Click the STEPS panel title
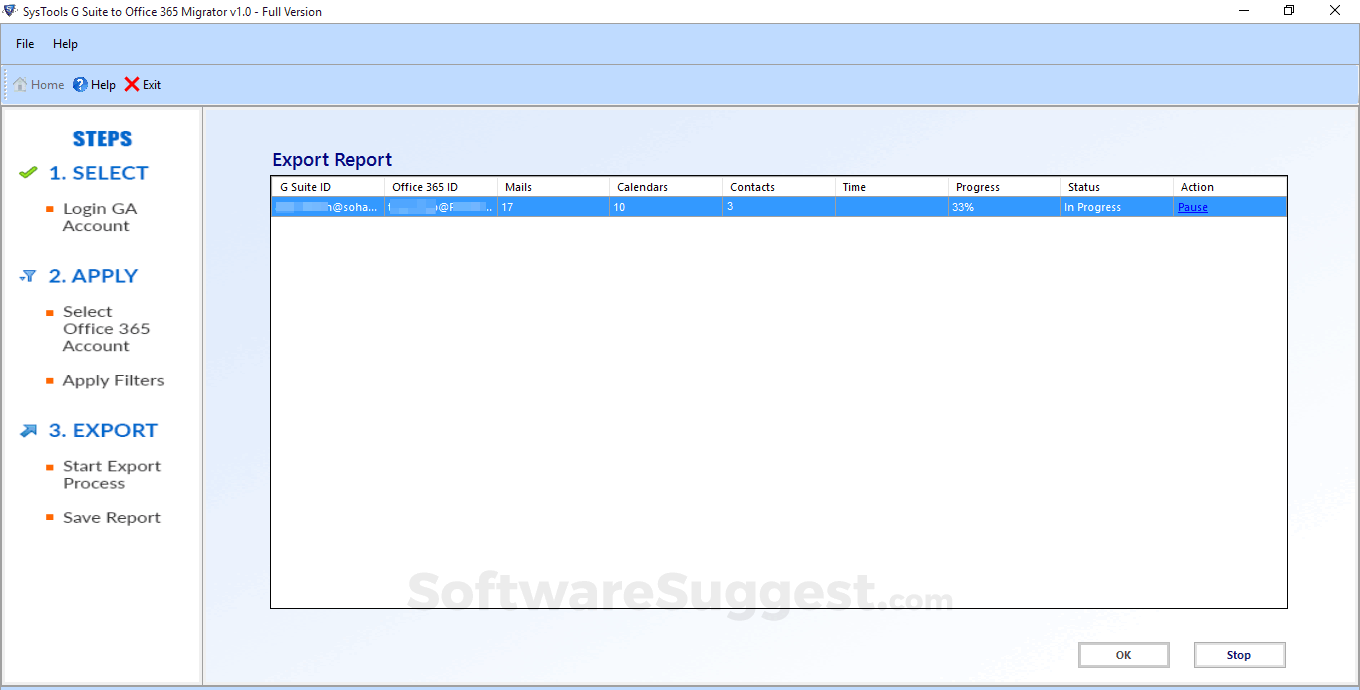 102,139
